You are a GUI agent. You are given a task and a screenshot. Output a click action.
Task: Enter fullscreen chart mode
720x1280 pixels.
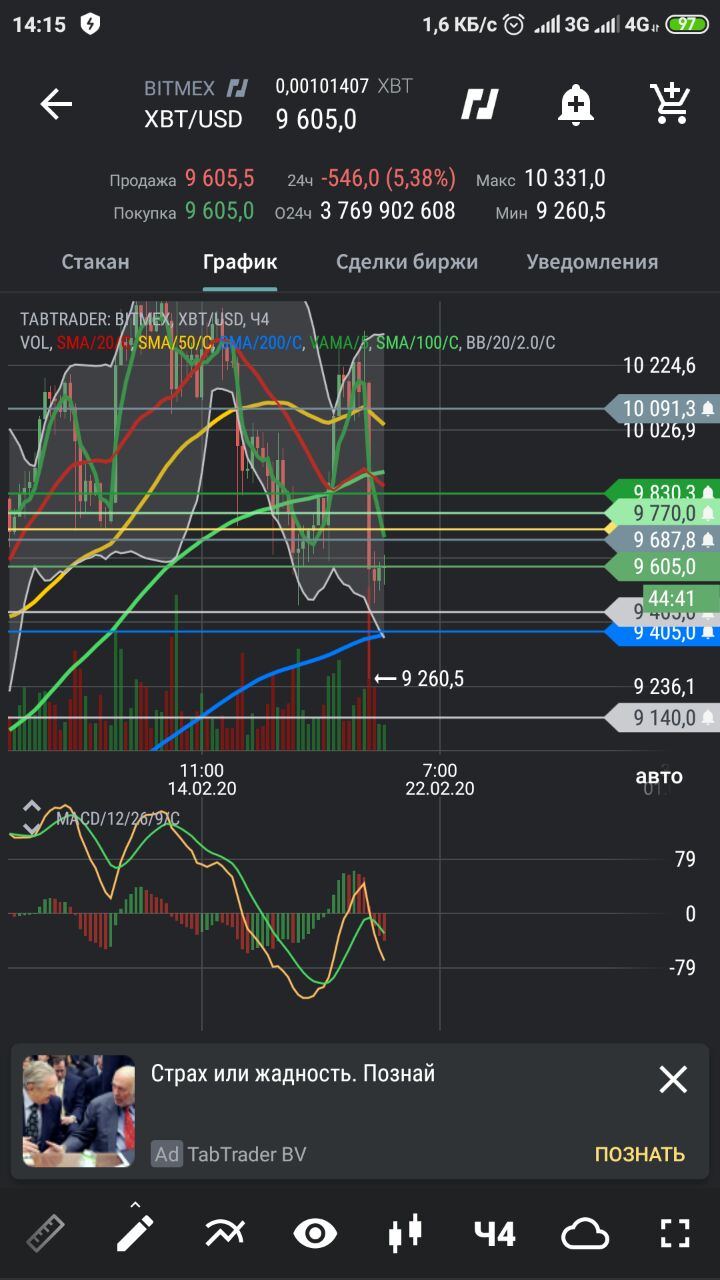[x=676, y=1233]
